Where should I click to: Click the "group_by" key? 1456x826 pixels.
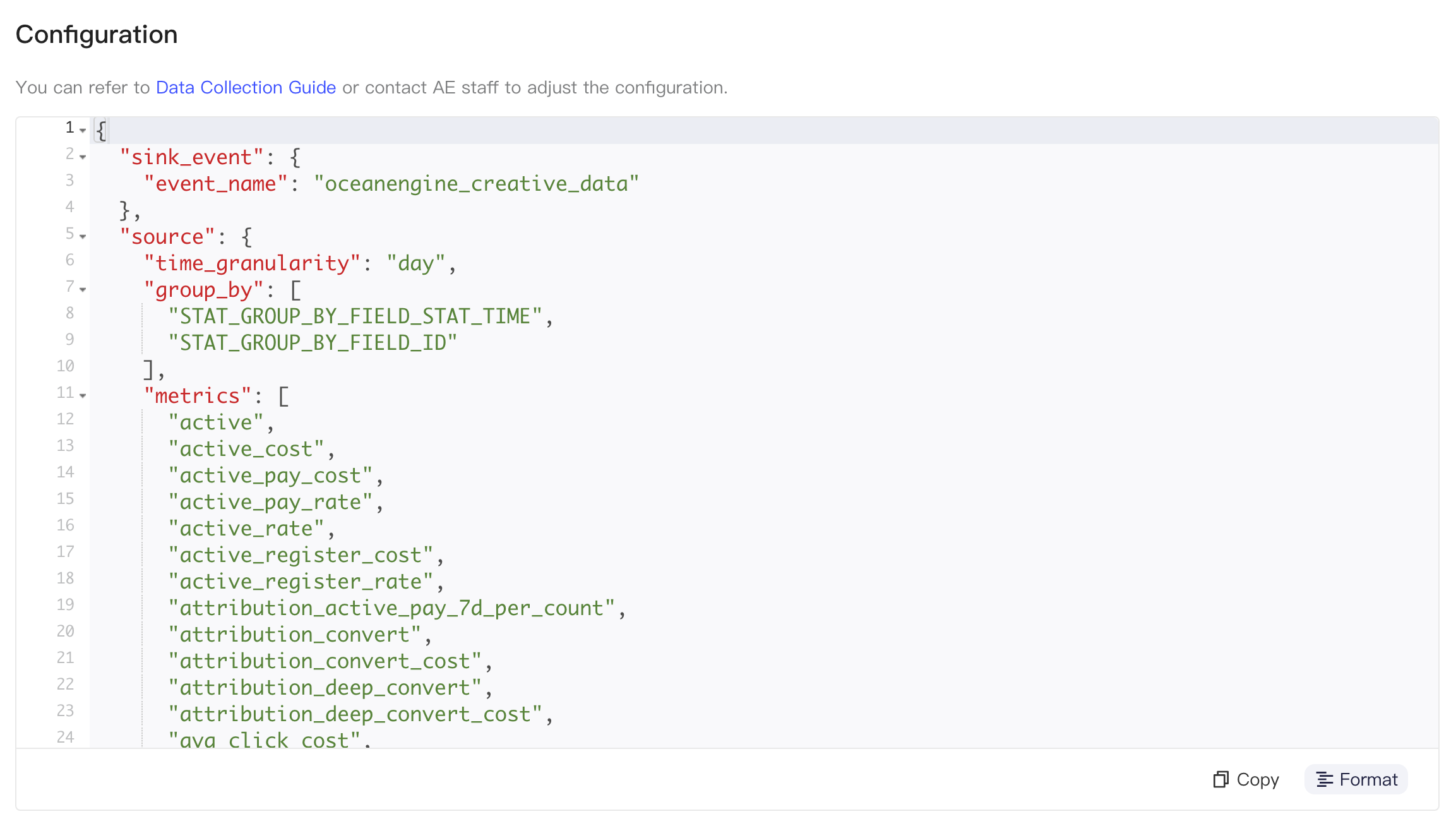(x=204, y=290)
